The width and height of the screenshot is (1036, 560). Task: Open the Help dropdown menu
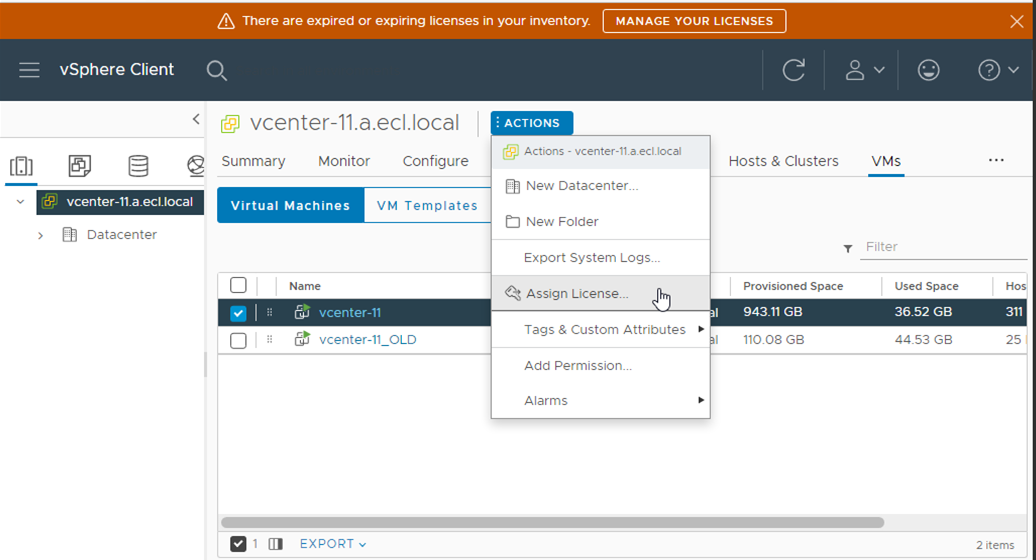998,70
